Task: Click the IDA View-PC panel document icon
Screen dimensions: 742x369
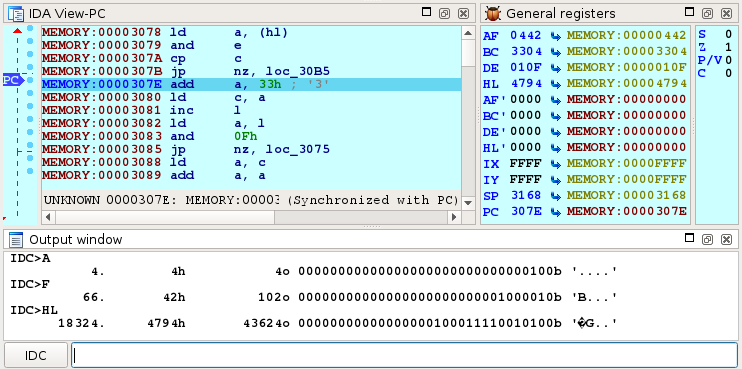Action: (16, 13)
